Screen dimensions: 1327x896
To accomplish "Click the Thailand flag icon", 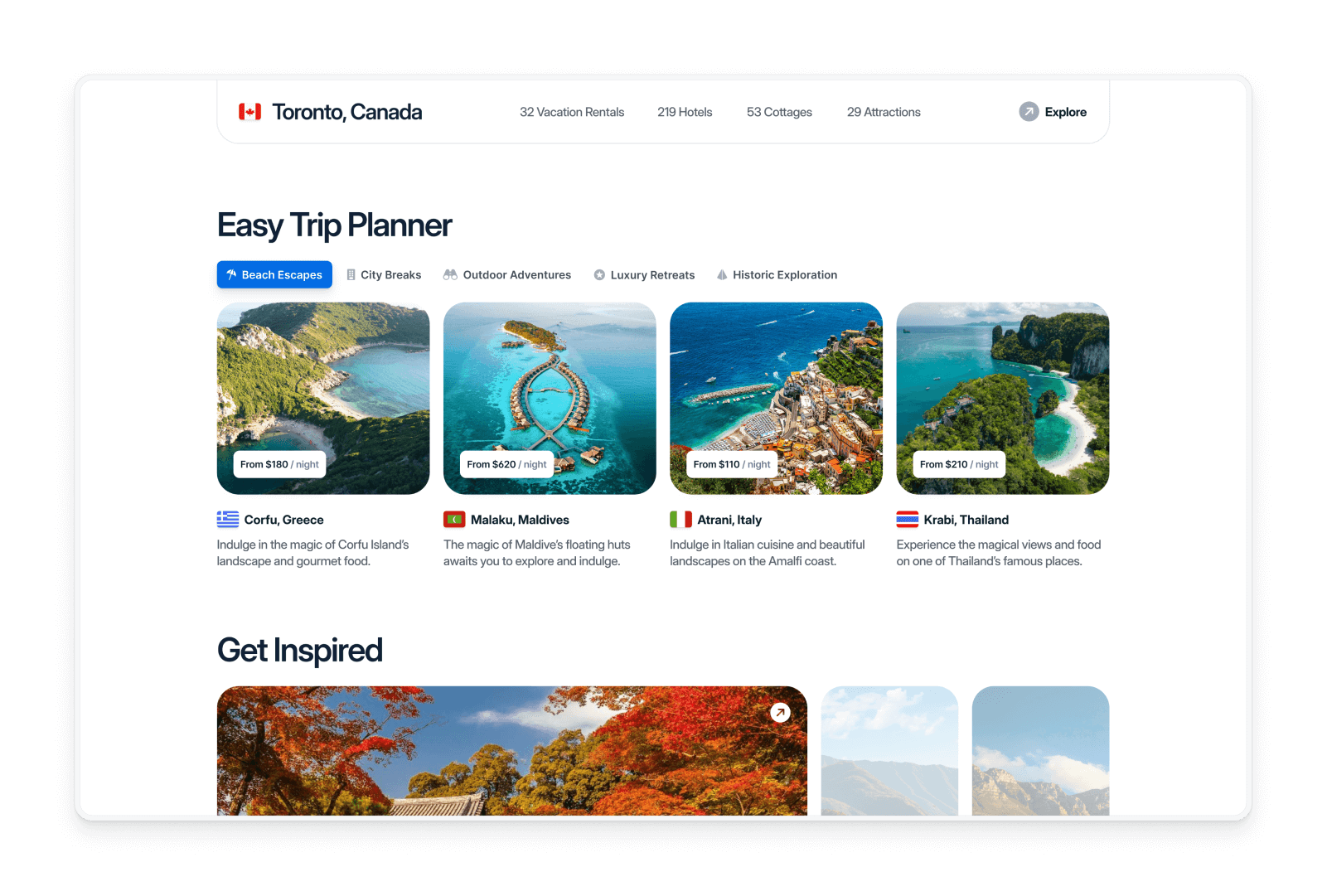I will point(907,520).
